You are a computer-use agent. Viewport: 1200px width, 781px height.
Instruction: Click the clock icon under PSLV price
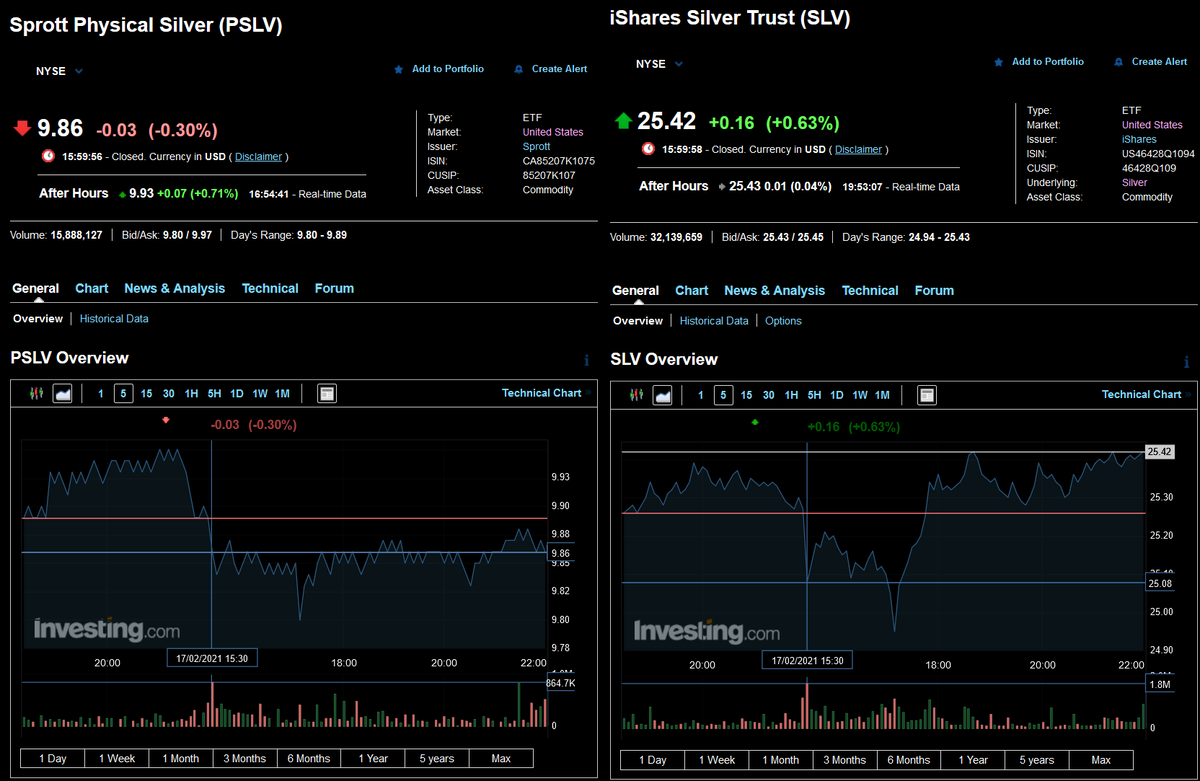point(48,156)
